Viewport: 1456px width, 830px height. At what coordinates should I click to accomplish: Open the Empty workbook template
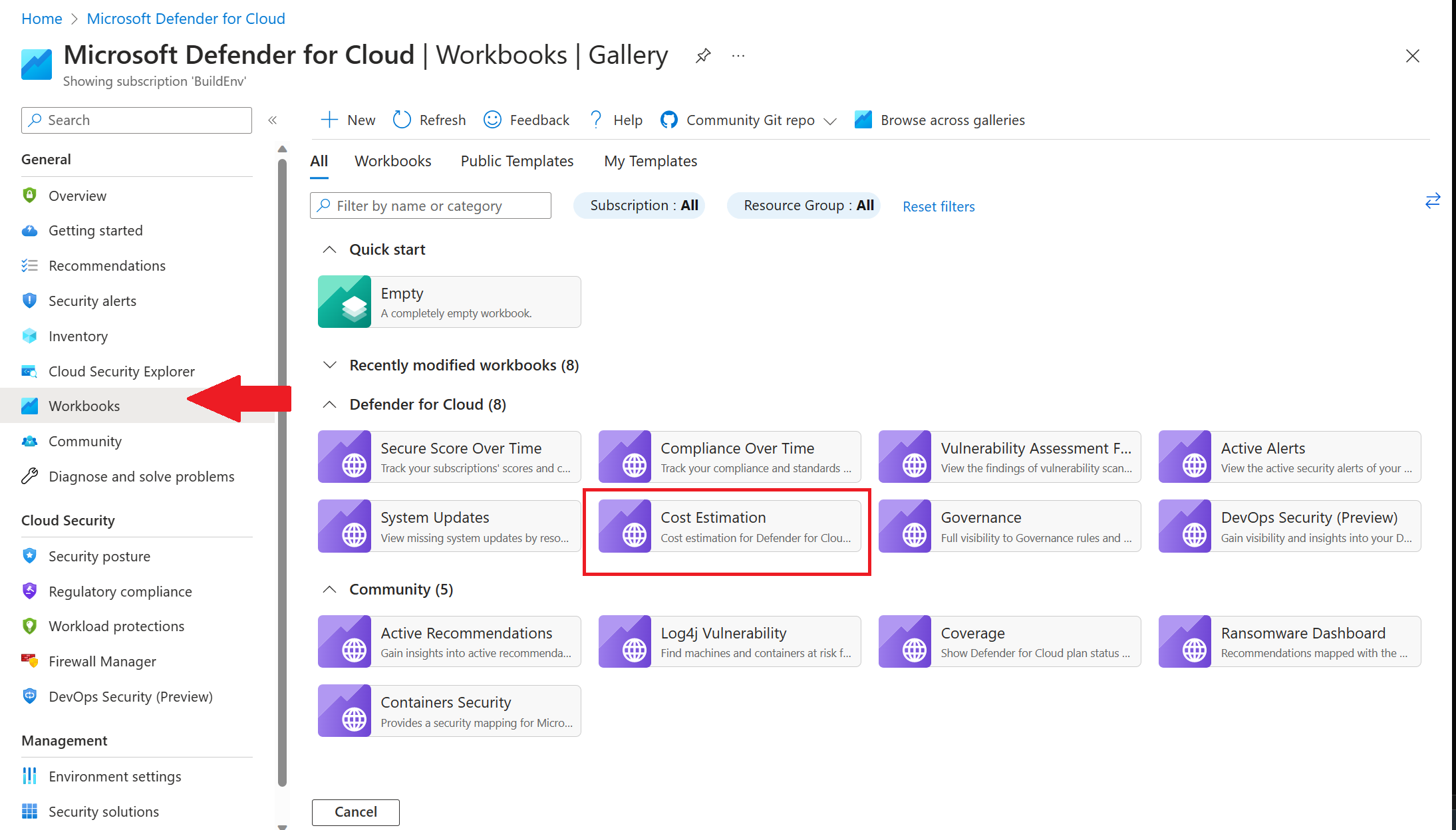(449, 302)
